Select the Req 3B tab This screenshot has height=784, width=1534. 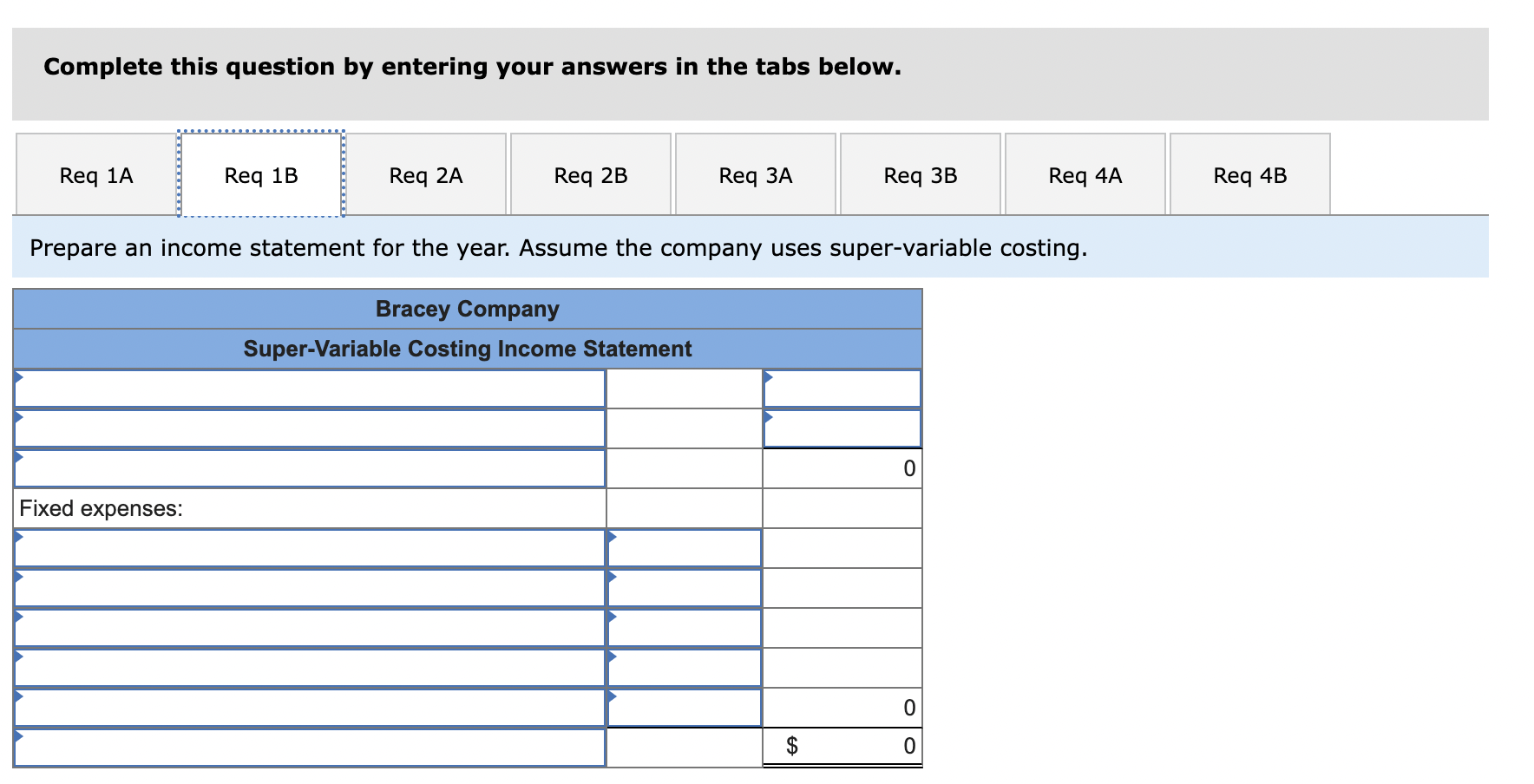[920, 173]
